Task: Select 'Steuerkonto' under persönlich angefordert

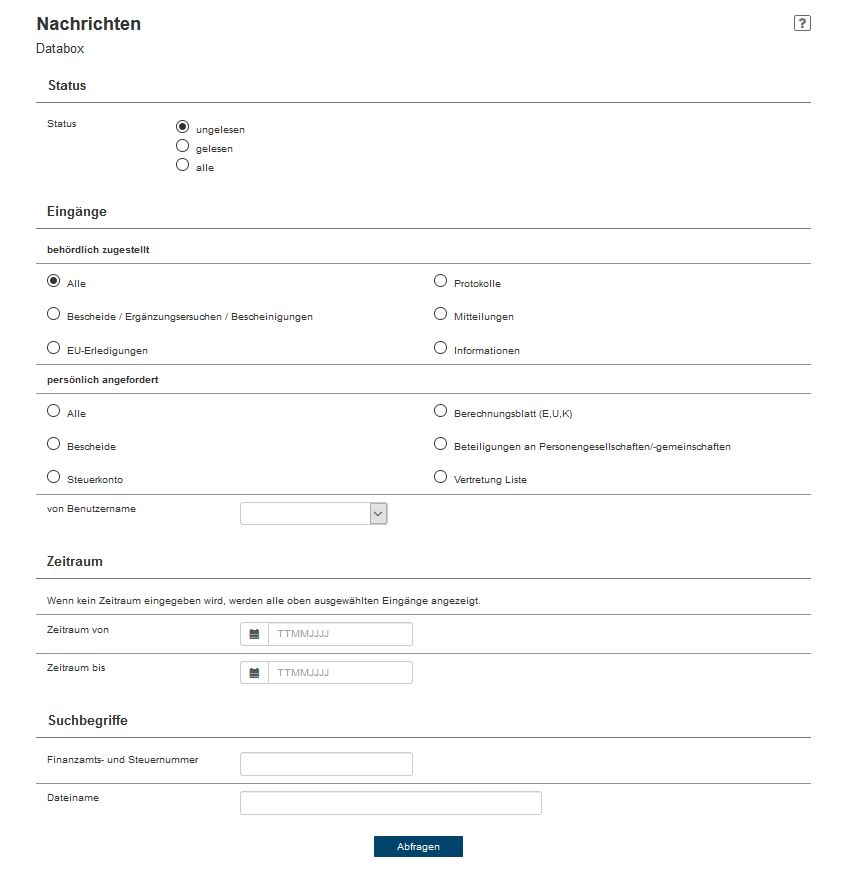Action: pos(54,477)
